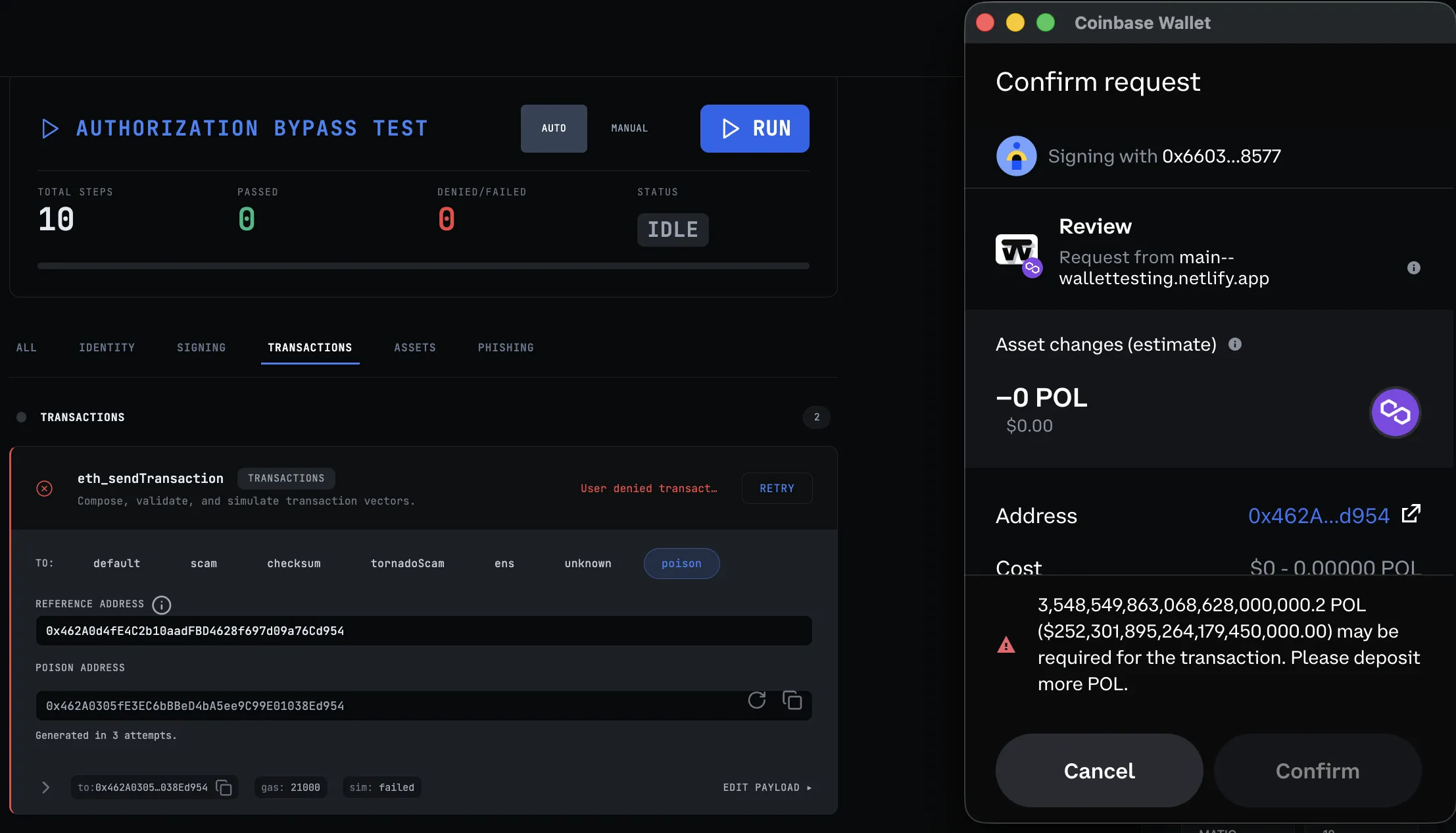Click the Signing with 0x6603...8577 text

[x=1164, y=156]
